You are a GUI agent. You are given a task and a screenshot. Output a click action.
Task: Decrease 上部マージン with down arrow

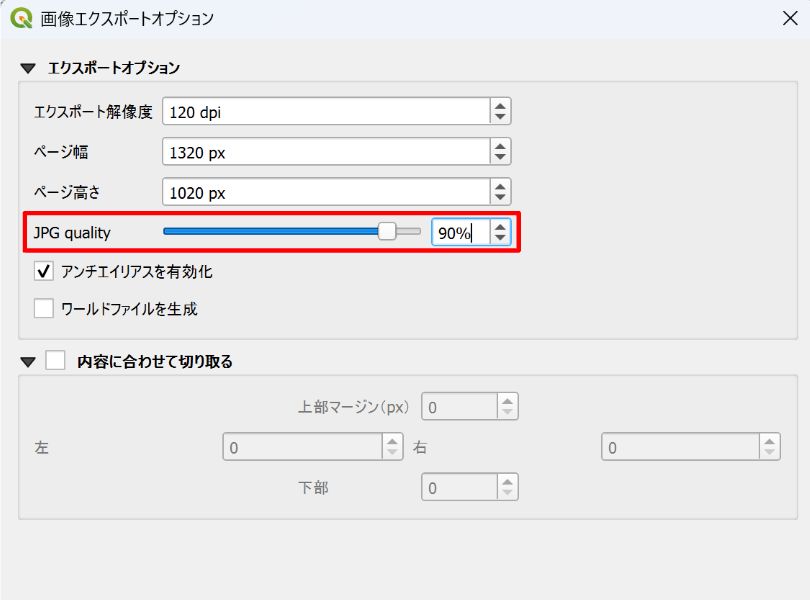click(x=507, y=412)
